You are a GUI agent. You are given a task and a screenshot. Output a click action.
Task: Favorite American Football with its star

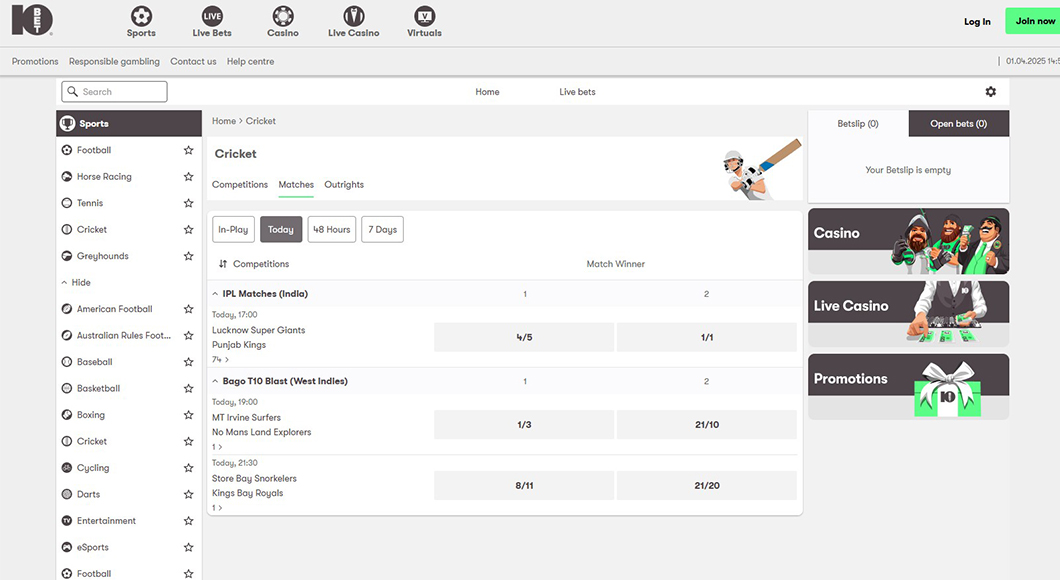click(189, 309)
